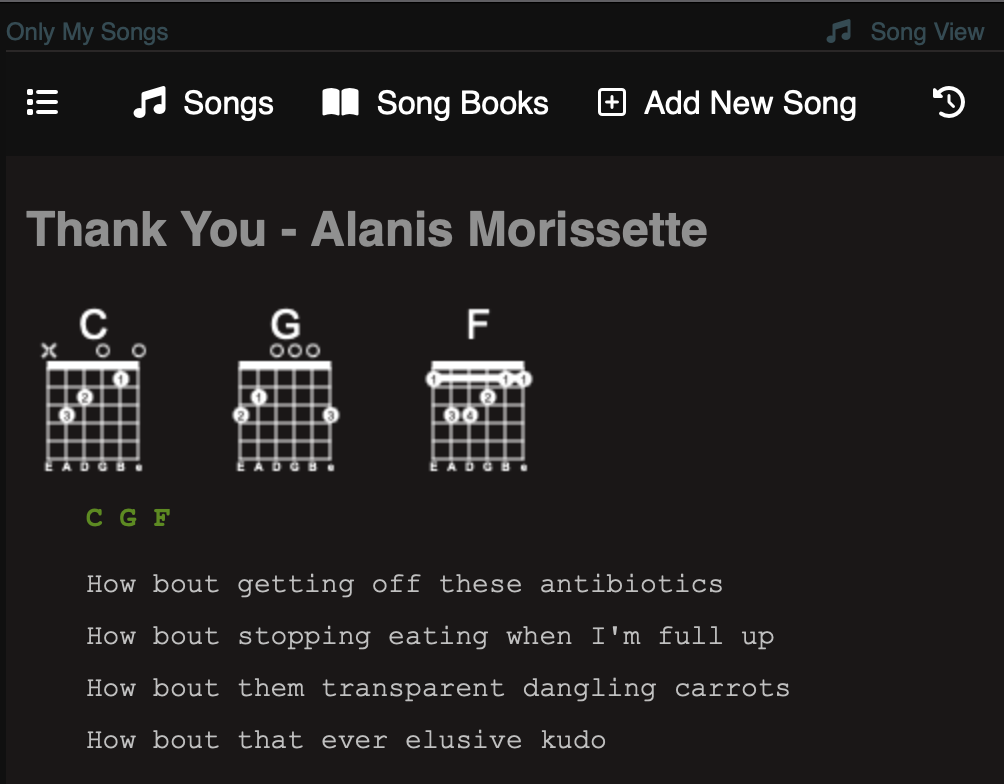The width and height of the screenshot is (1004, 784).
Task: Open the Song Books menu item
Action: tap(462, 103)
